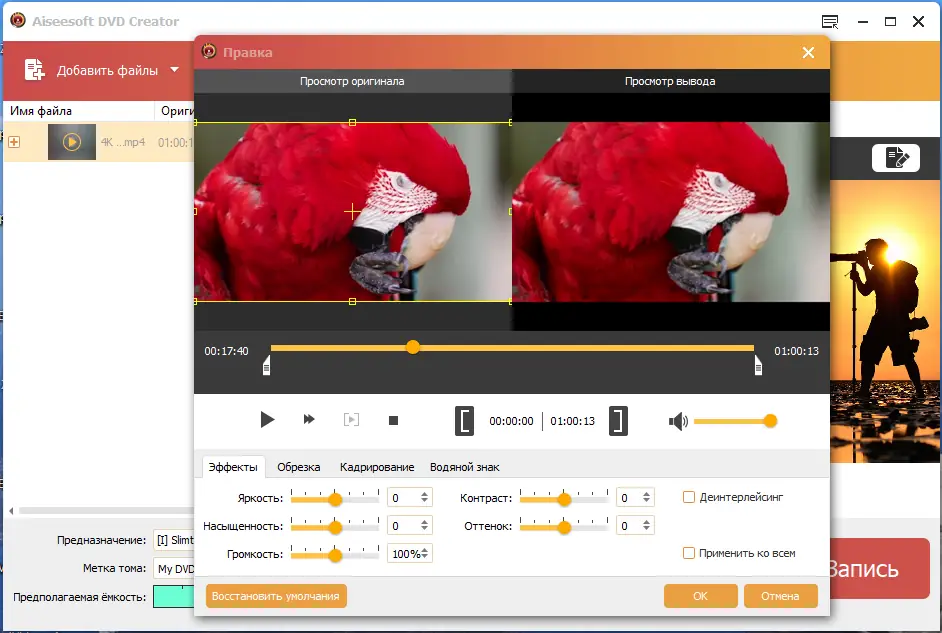Click the Насыщенность slider handle
The image size is (942, 633).
click(x=335, y=527)
